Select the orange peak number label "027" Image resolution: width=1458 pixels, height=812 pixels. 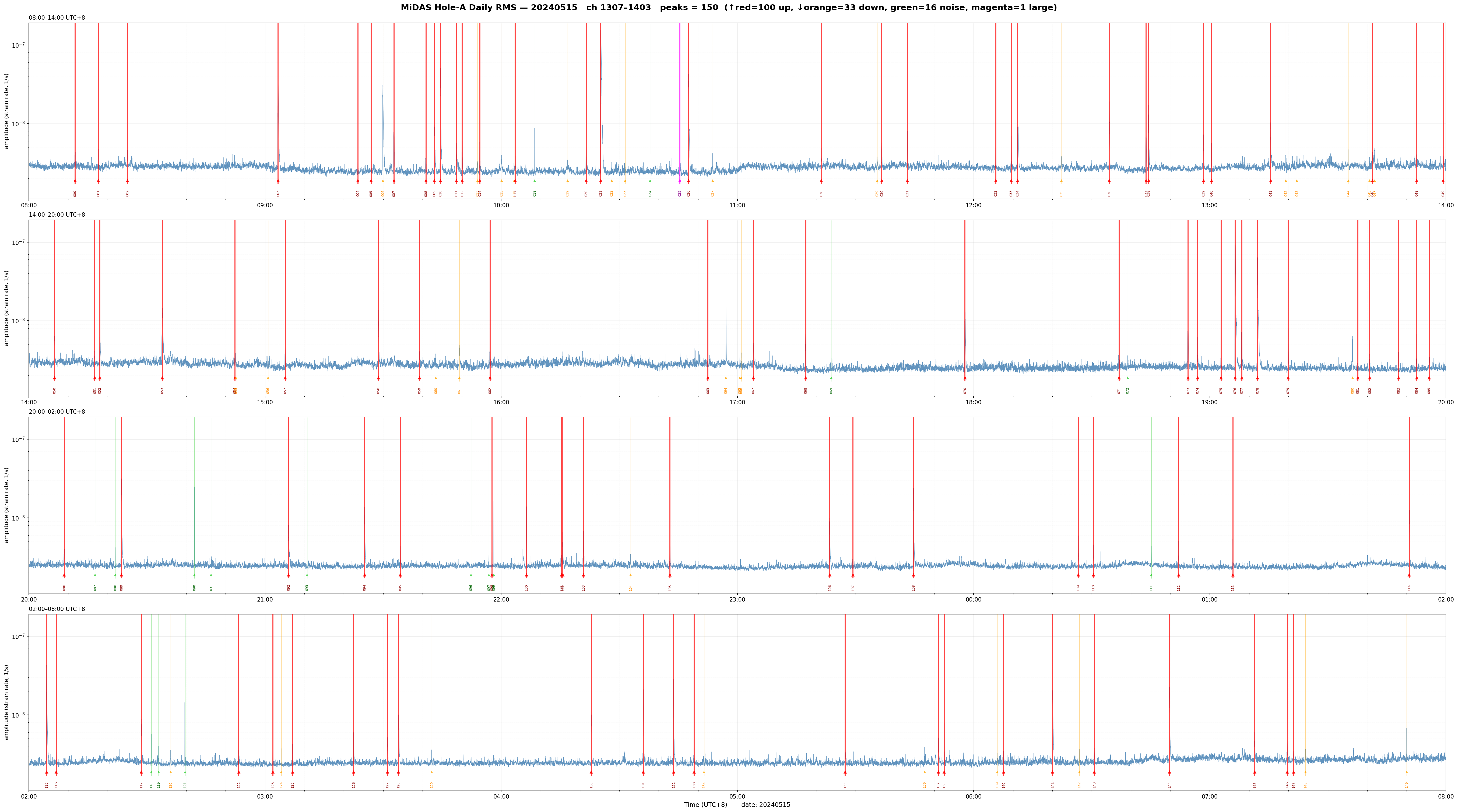(x=713, y=193)
